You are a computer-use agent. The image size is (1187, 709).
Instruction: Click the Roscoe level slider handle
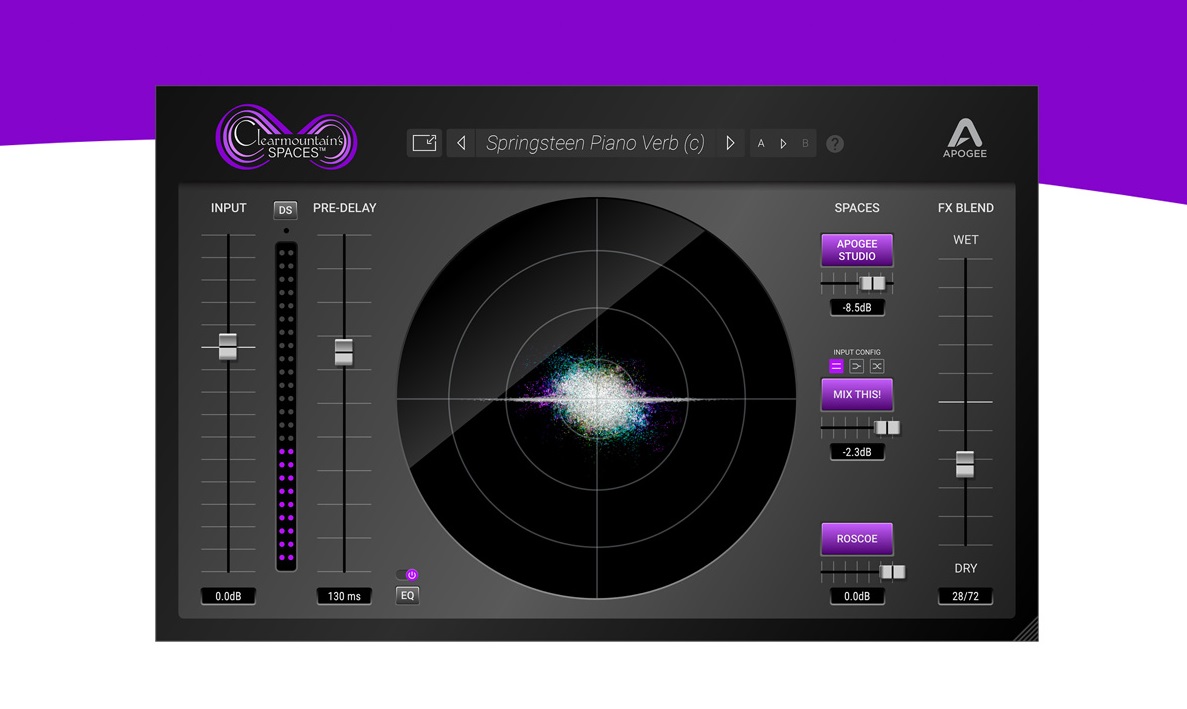pyautogui.click(x=892, y=571)
